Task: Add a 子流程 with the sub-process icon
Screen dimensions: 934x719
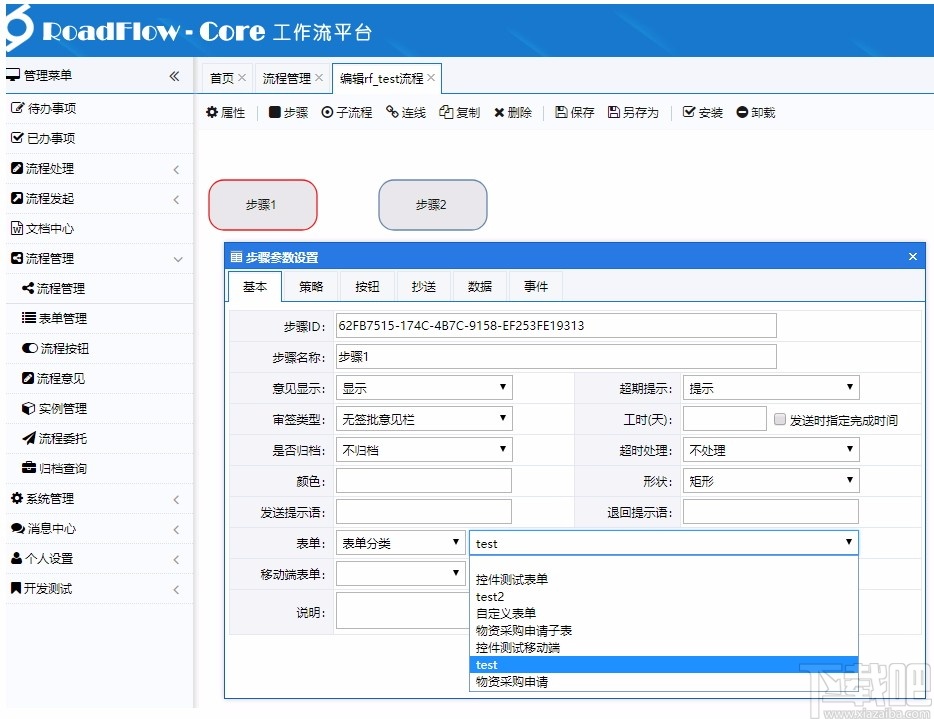Action: coord(345,112)
